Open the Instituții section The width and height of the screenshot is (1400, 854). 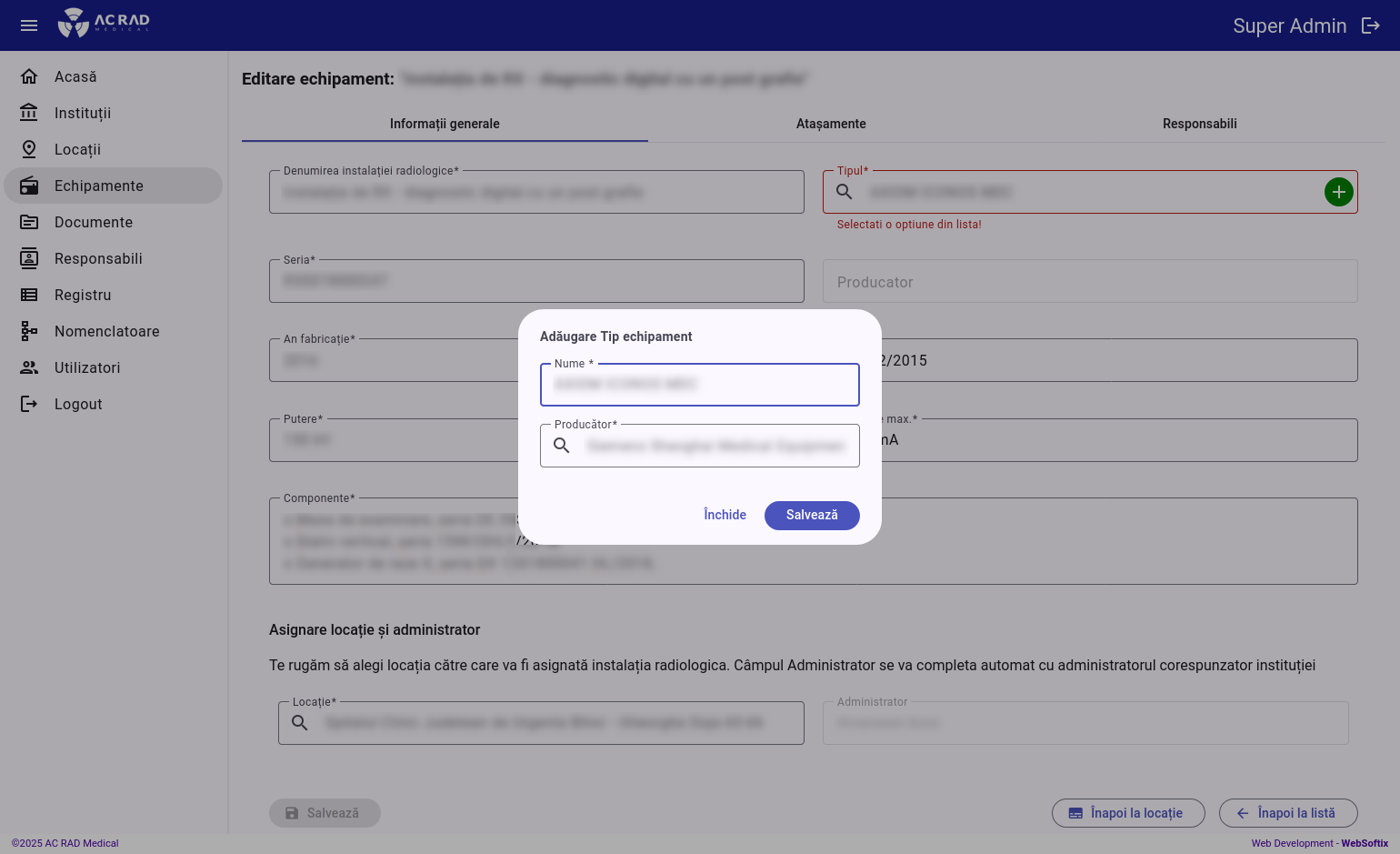pos(85,113)
